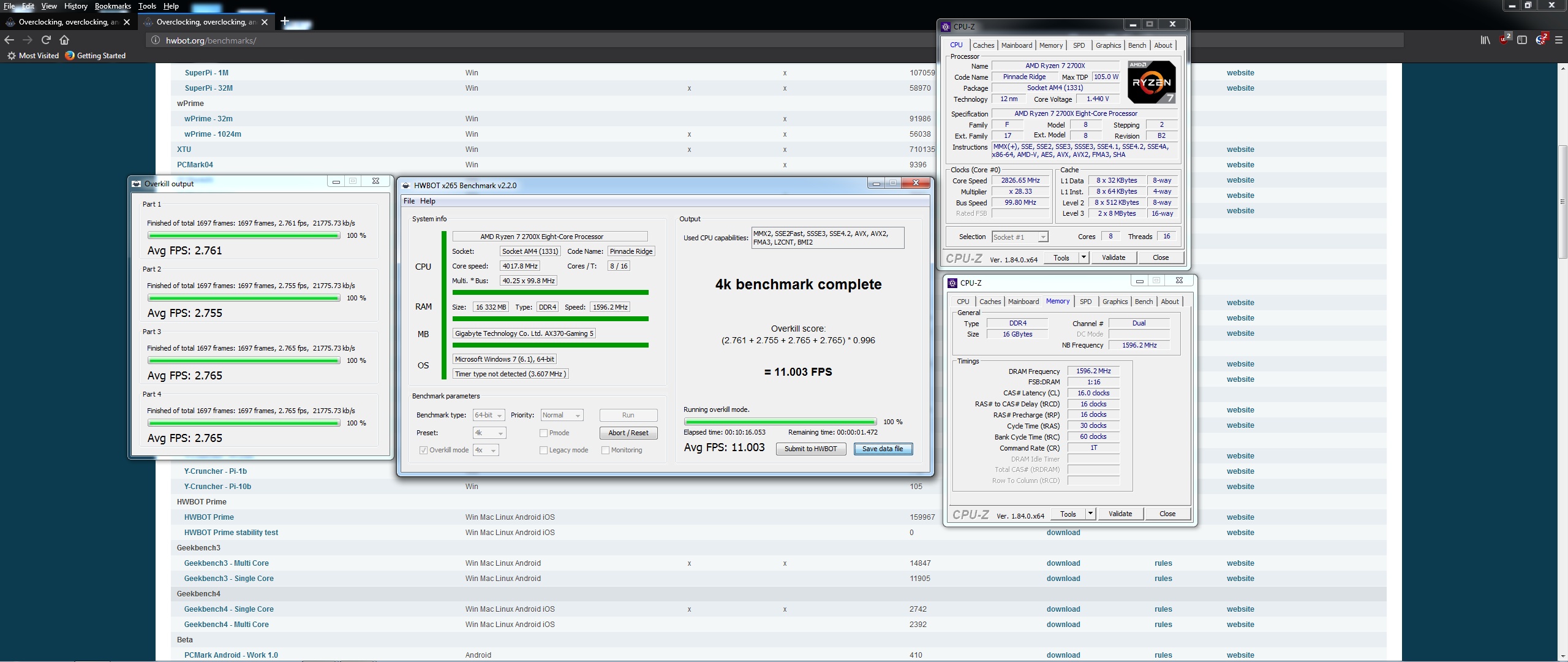
Task: Minimize the HWBOT x265 Benchmark window
Action: [x=876, y=183]
